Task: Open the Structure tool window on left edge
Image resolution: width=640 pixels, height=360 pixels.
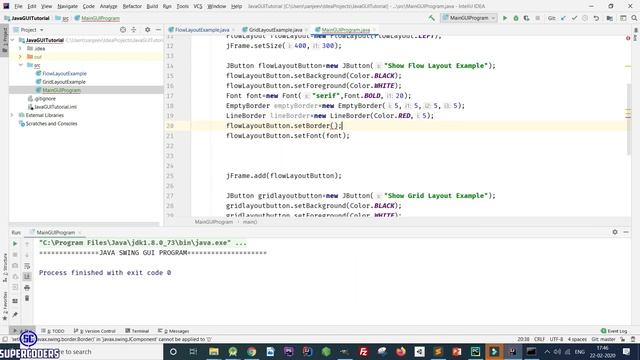Action: 4,268
